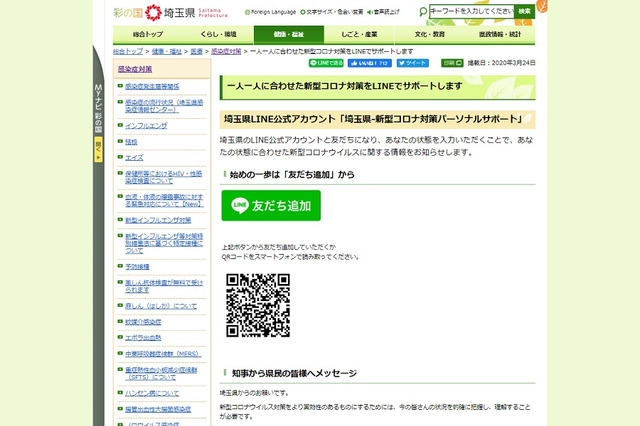Click 健康・福祉 in the breadcrumb
Viewport: 640px width, 426px height.
pyautogui.click(x=167, y=51)
